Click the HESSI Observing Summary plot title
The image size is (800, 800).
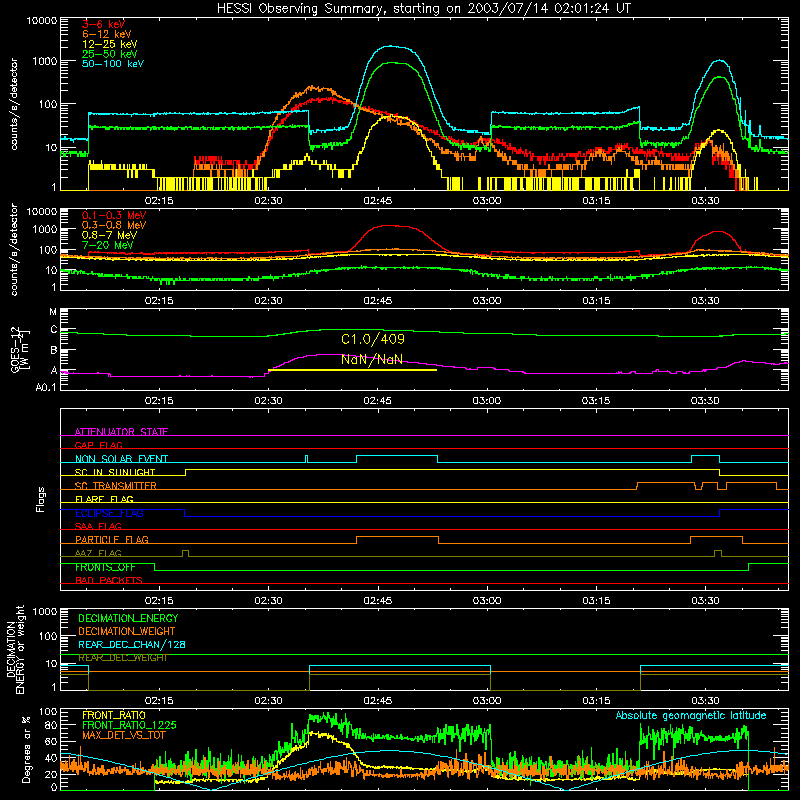(x=423, y=9)
